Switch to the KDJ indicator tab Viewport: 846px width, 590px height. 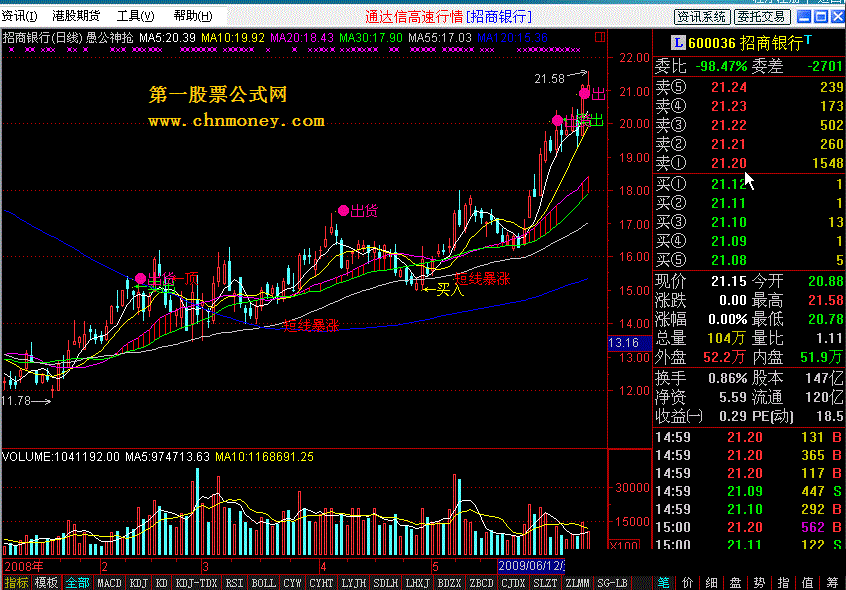(x=139, y=583)
